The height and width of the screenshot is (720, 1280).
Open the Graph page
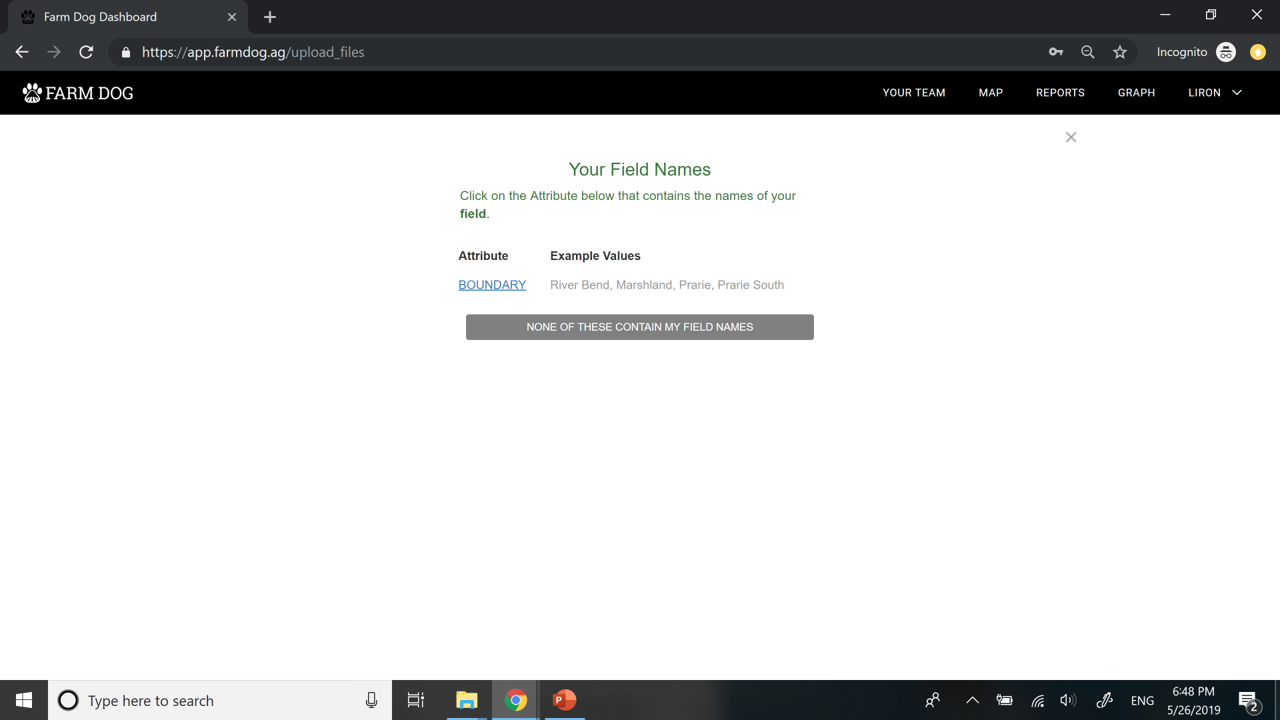[1136, 93]
